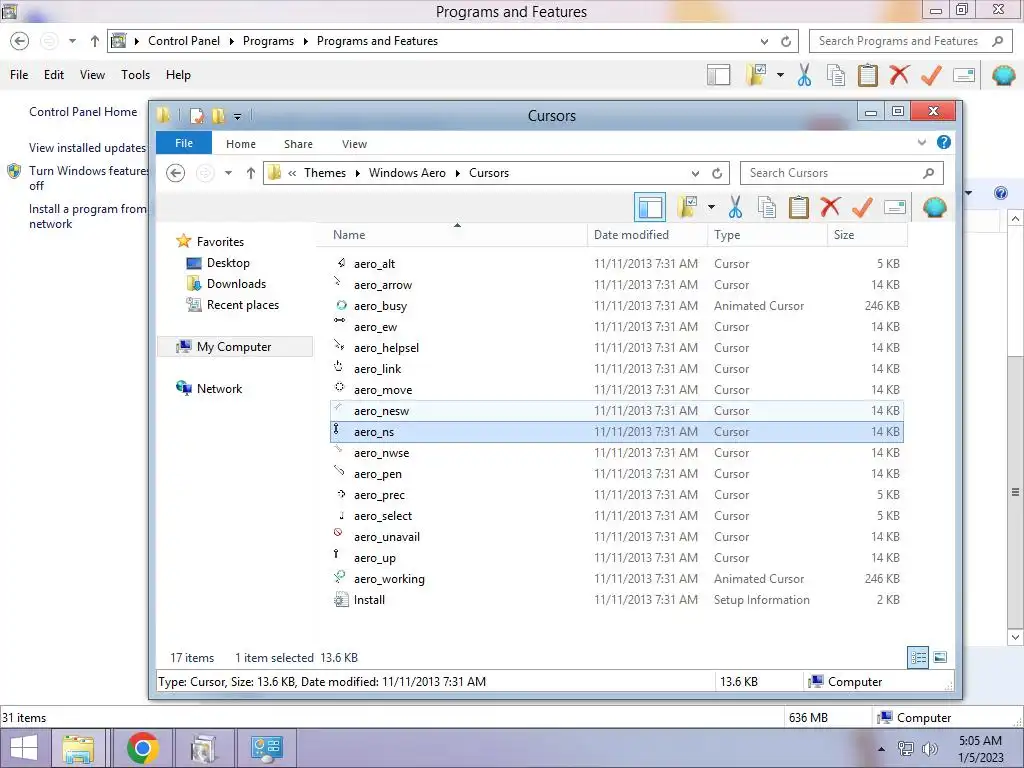Sort by Size column header
The image size is (1024, 768).
pos(867,235)
